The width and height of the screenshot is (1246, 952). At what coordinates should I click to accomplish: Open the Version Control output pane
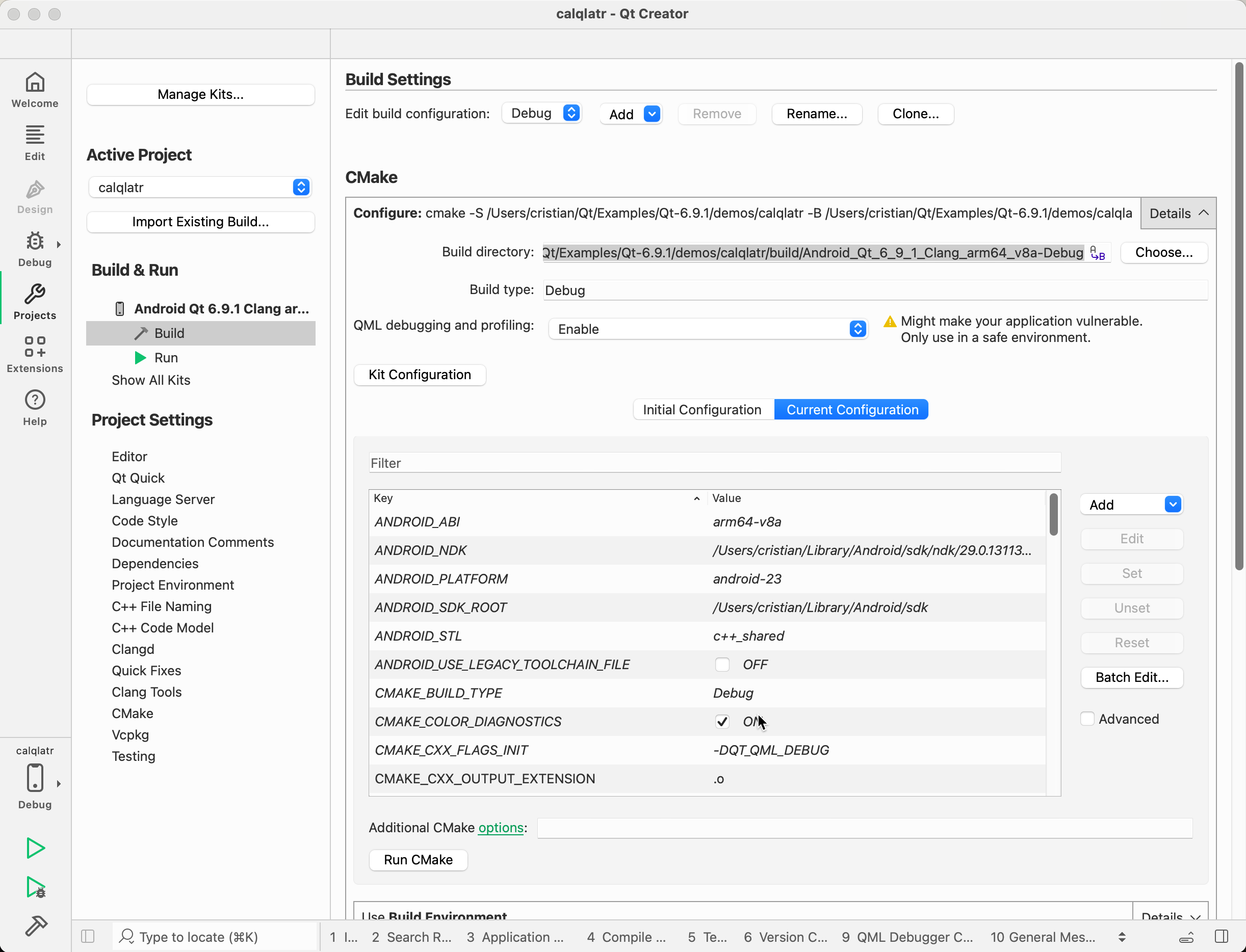pyautogui.click(x=785, y=937)
